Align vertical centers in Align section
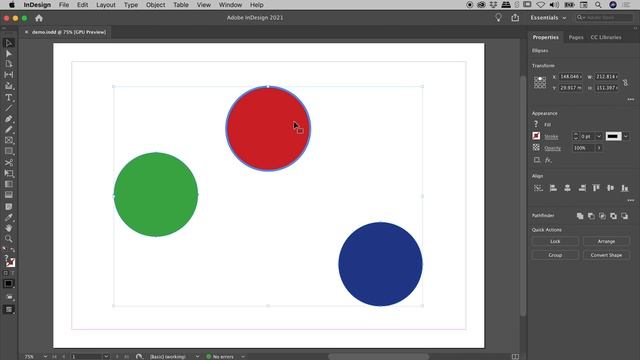The image size is (640, 360). pos(610,188)
